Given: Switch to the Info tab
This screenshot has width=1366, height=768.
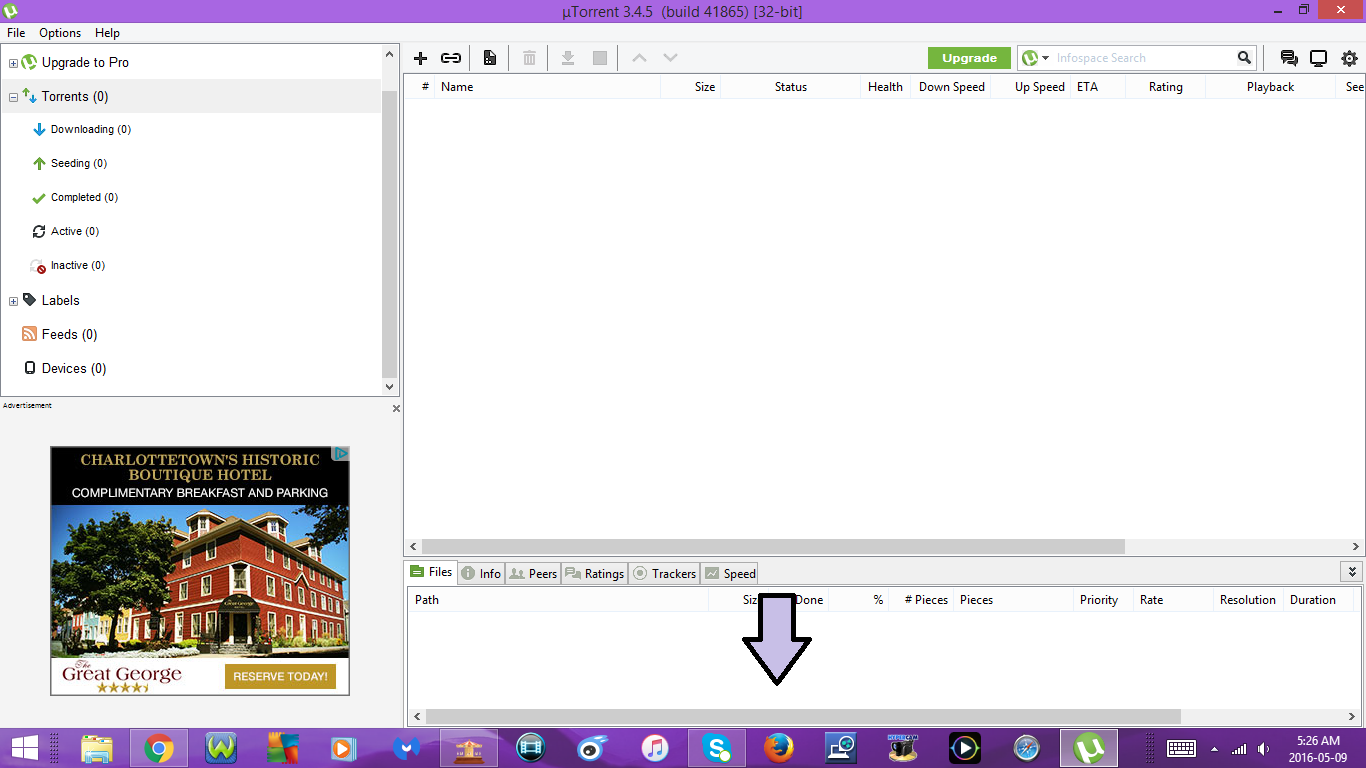Looking at the screenshot, I should [481, 573].
